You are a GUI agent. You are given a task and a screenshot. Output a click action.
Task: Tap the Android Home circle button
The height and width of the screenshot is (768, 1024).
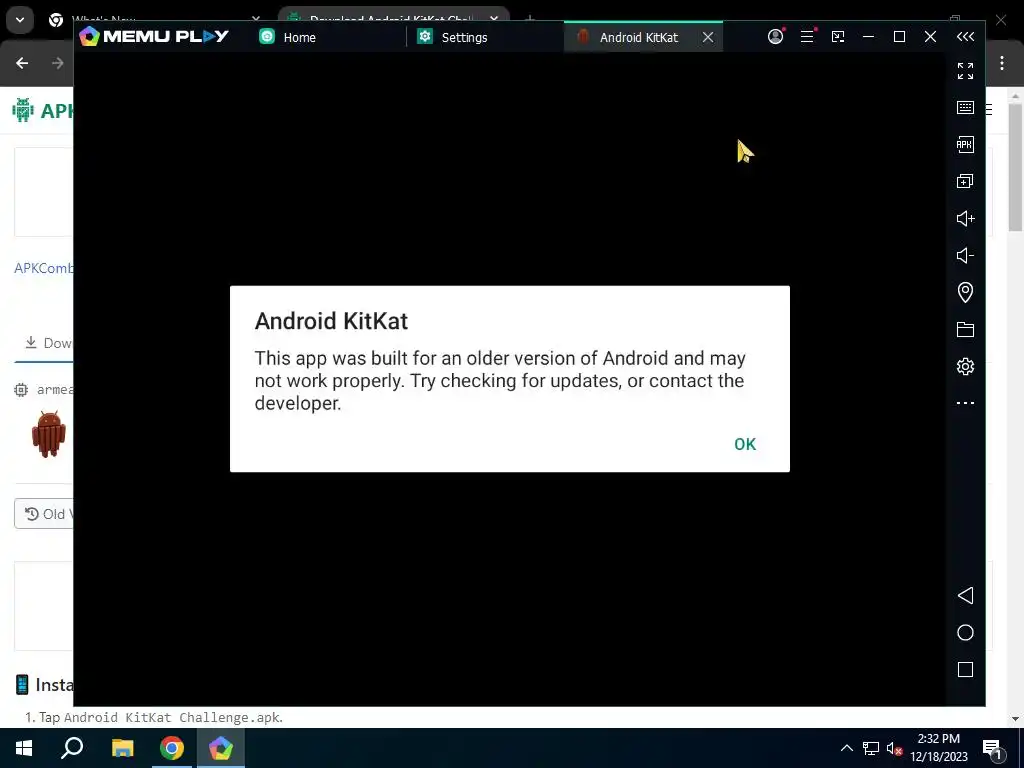coord(965,633)
